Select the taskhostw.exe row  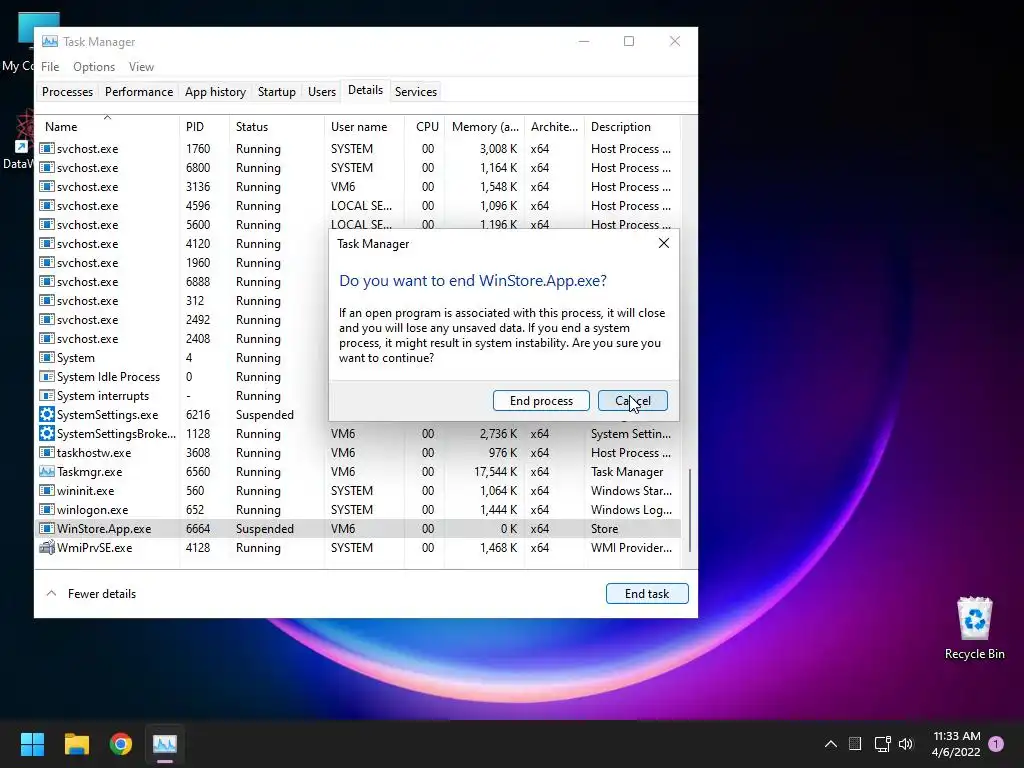tap(359, 453)
